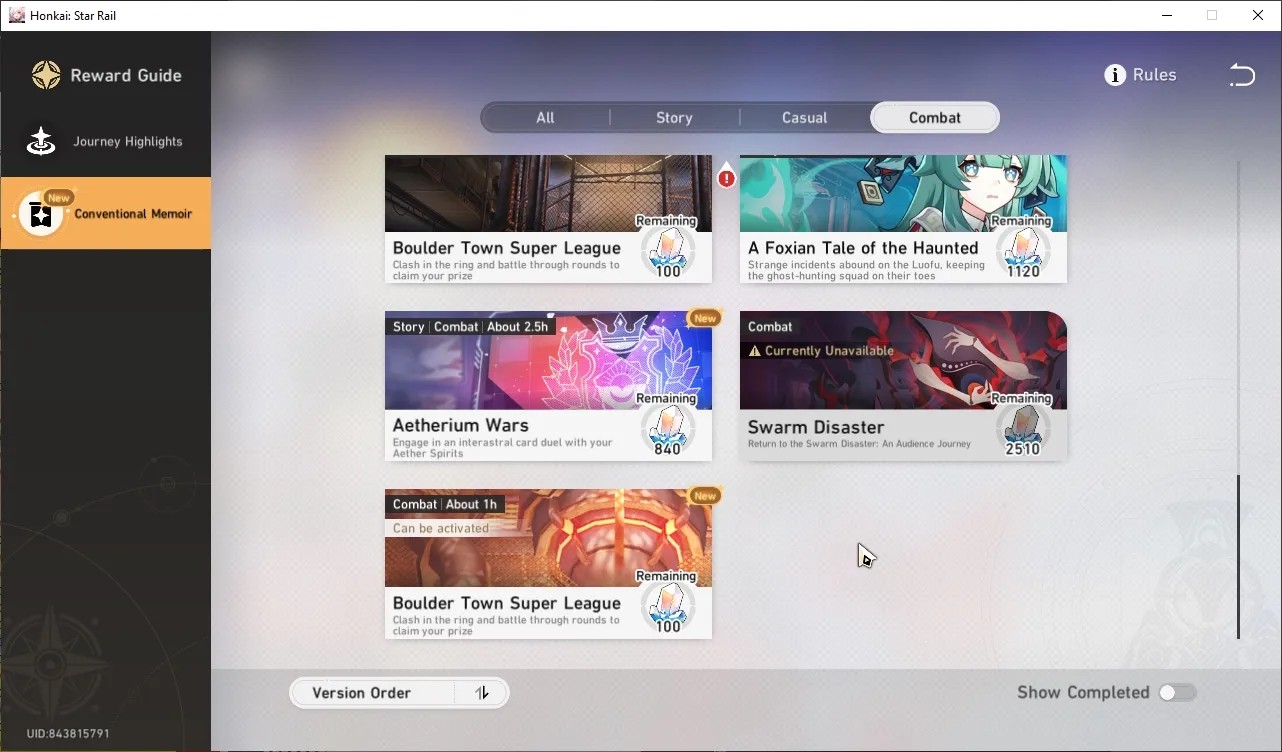This screenshot has width=1282, height=752.
Task: Click the Honkai: Star Rail title bar icon
Action: point(16,15)
